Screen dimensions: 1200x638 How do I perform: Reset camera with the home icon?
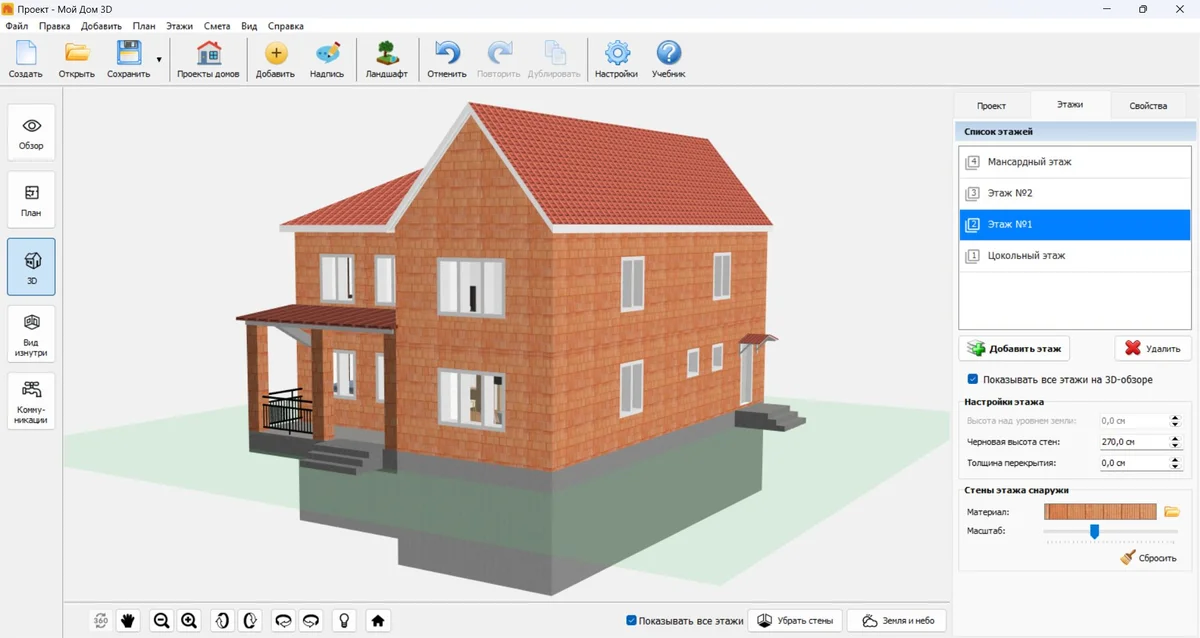378,620
